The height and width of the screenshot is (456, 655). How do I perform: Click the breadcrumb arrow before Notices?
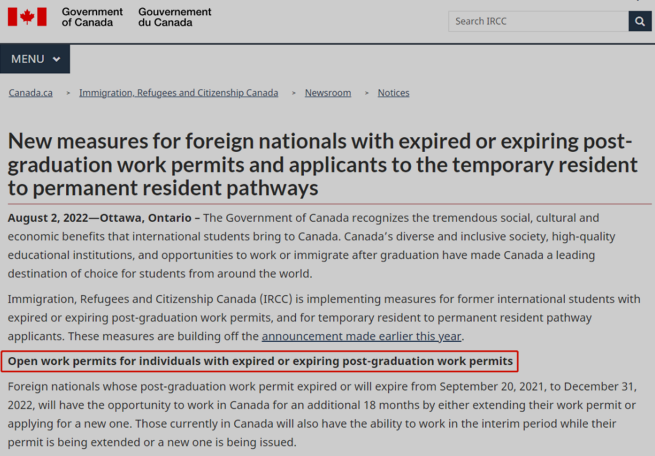coord(366,93)
